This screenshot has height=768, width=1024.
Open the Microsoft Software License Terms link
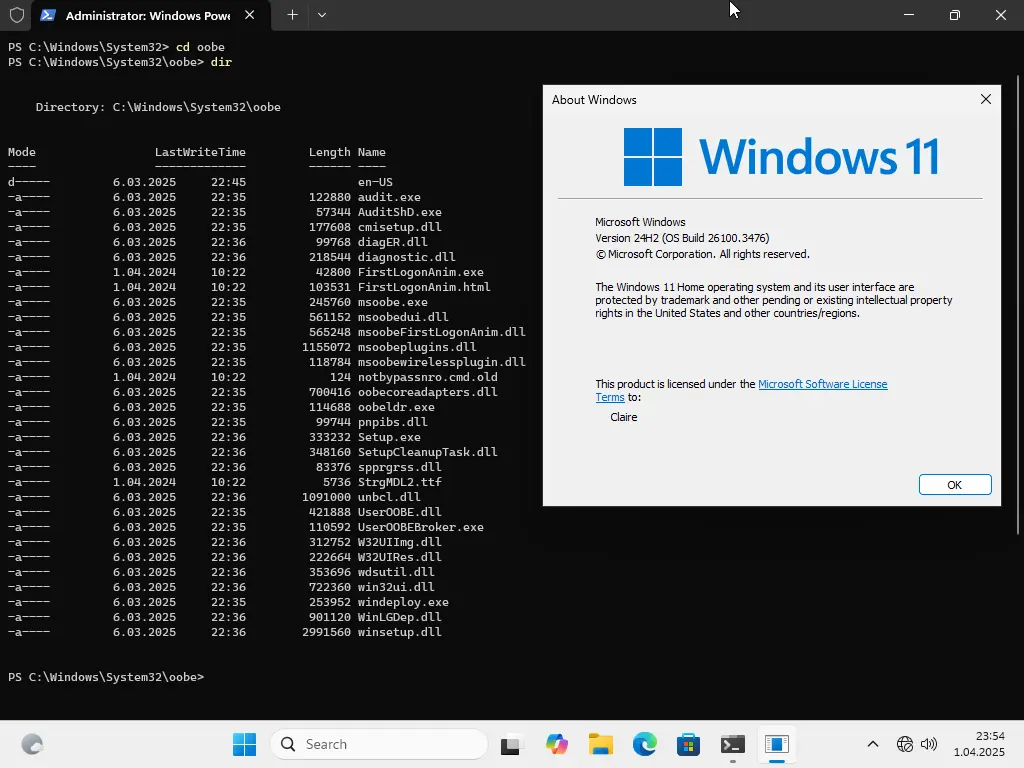pyautogui.click(x=822, y=384)
